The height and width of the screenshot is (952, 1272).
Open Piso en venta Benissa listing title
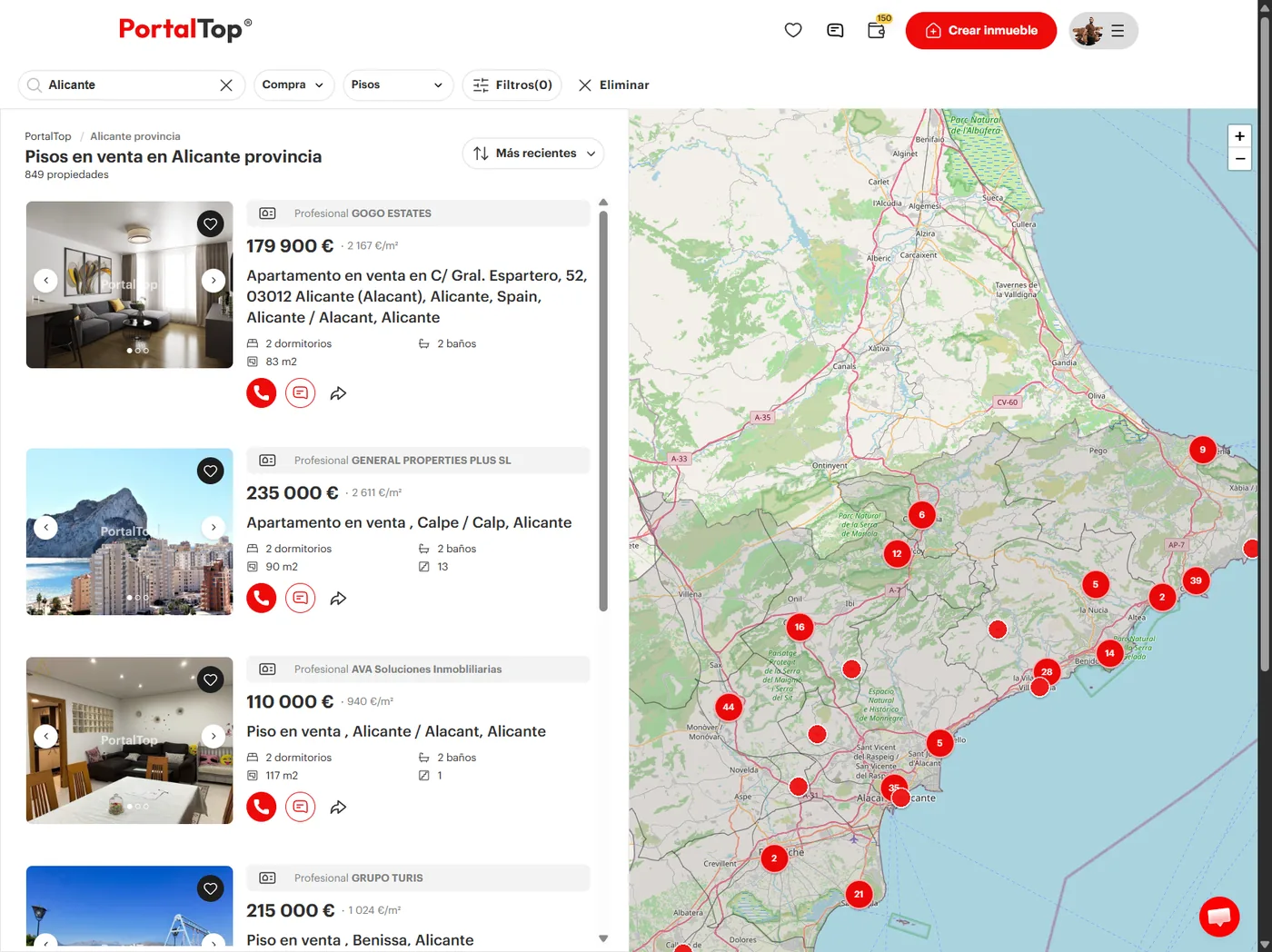360,940
